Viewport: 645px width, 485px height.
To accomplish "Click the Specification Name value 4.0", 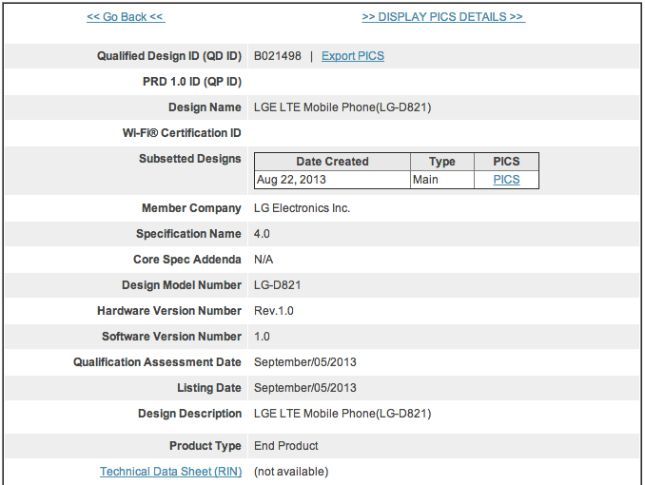I will click(x=262, y=233).
